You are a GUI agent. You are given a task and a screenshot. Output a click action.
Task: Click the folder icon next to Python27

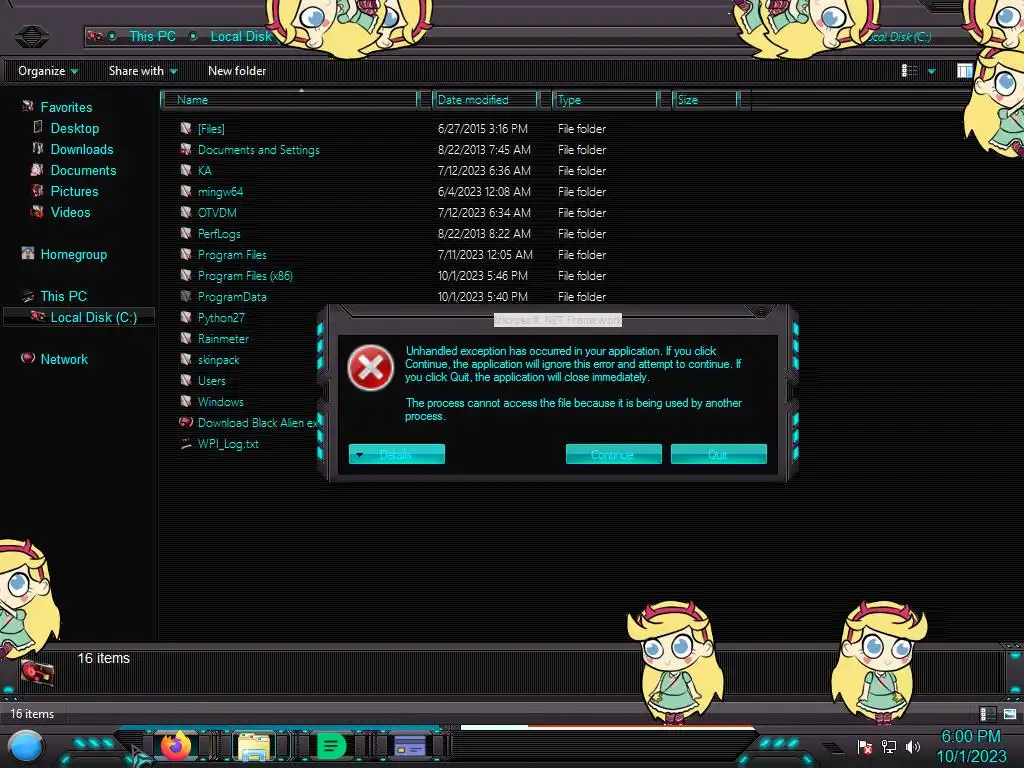coord(186,317)
